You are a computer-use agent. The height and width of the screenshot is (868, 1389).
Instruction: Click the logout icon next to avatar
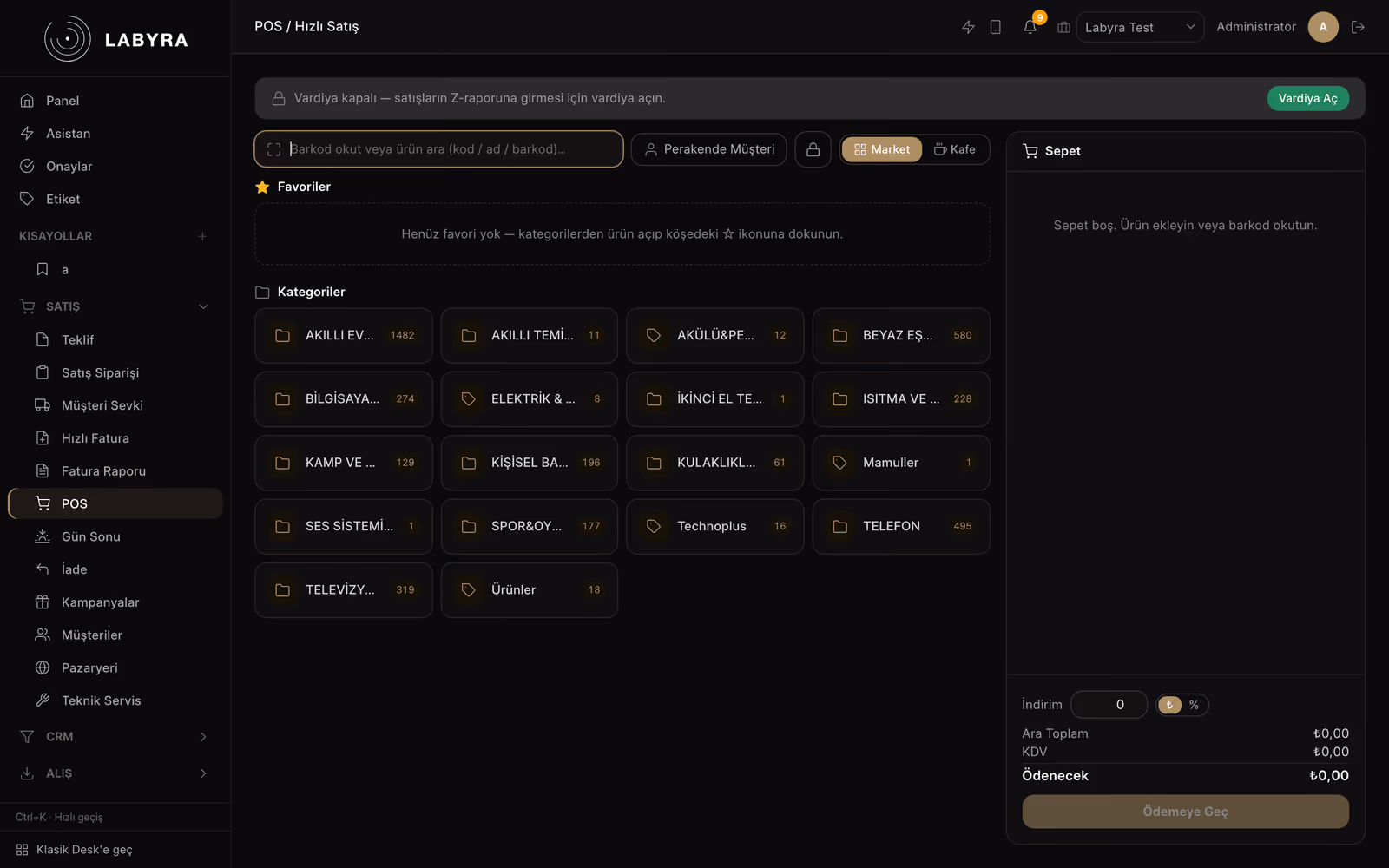coord(1358,27)
